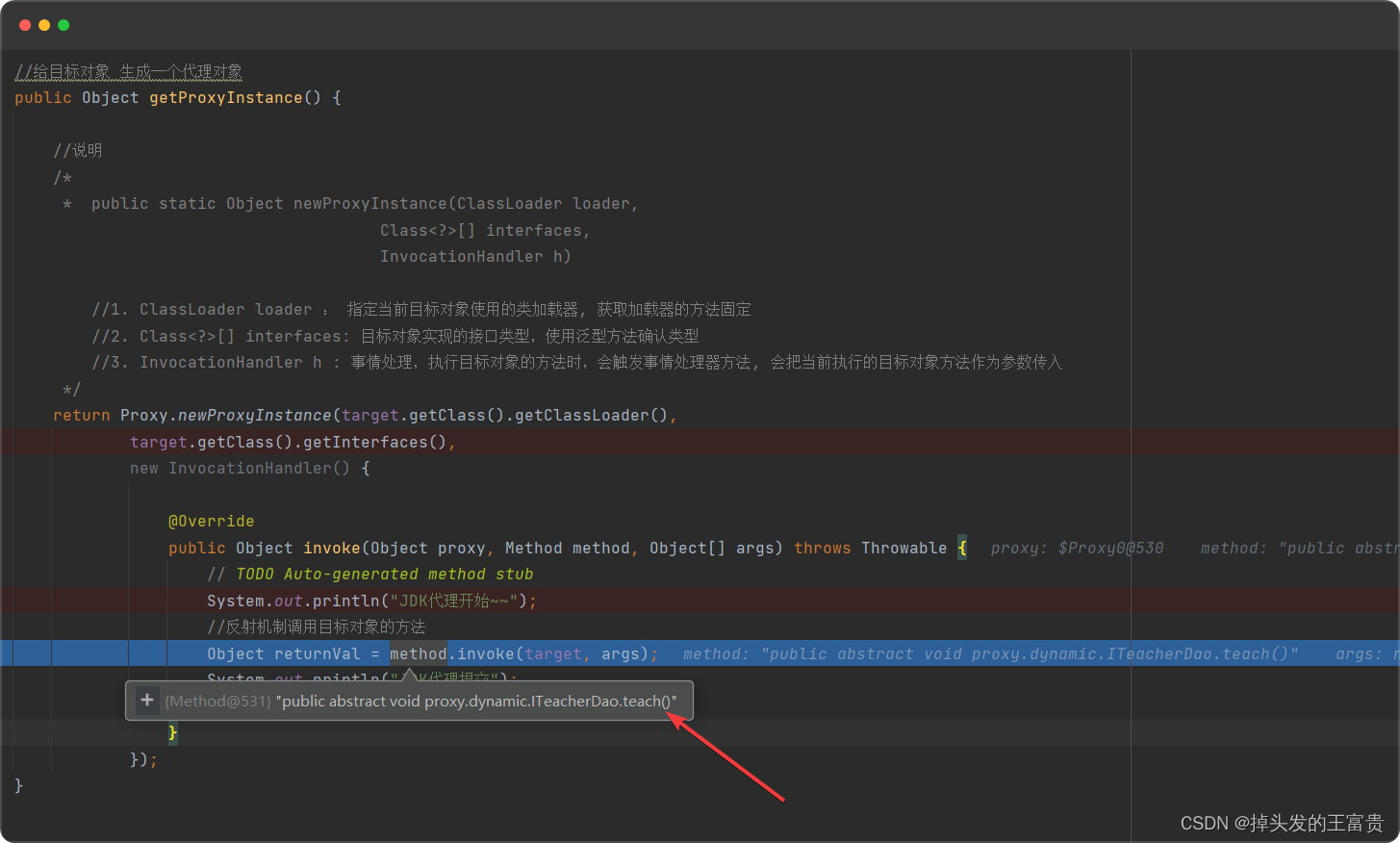Click the yellow highlighted closing brace
Image resolution: width=1400 pixels, height=843 pixels.
[173, 732]
